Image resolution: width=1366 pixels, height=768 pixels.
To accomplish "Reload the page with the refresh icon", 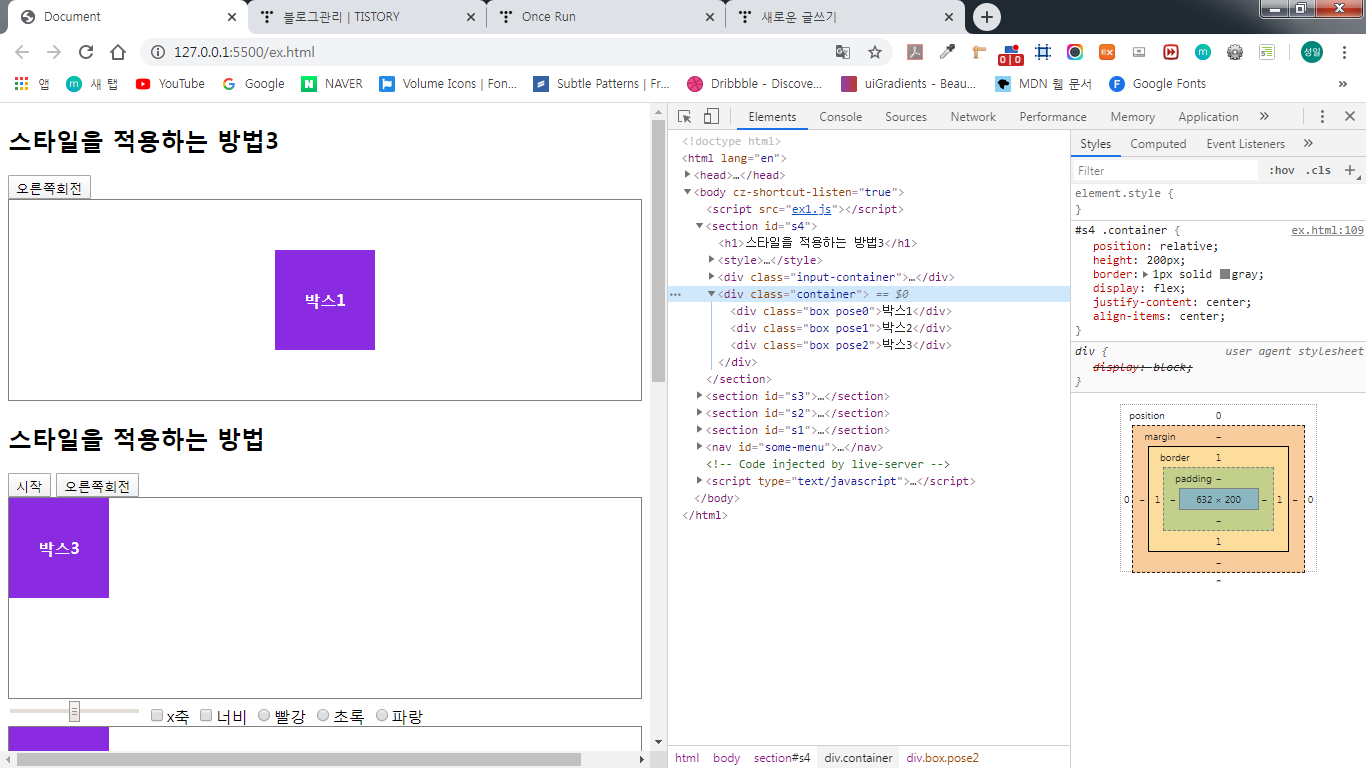I will 86,52.
